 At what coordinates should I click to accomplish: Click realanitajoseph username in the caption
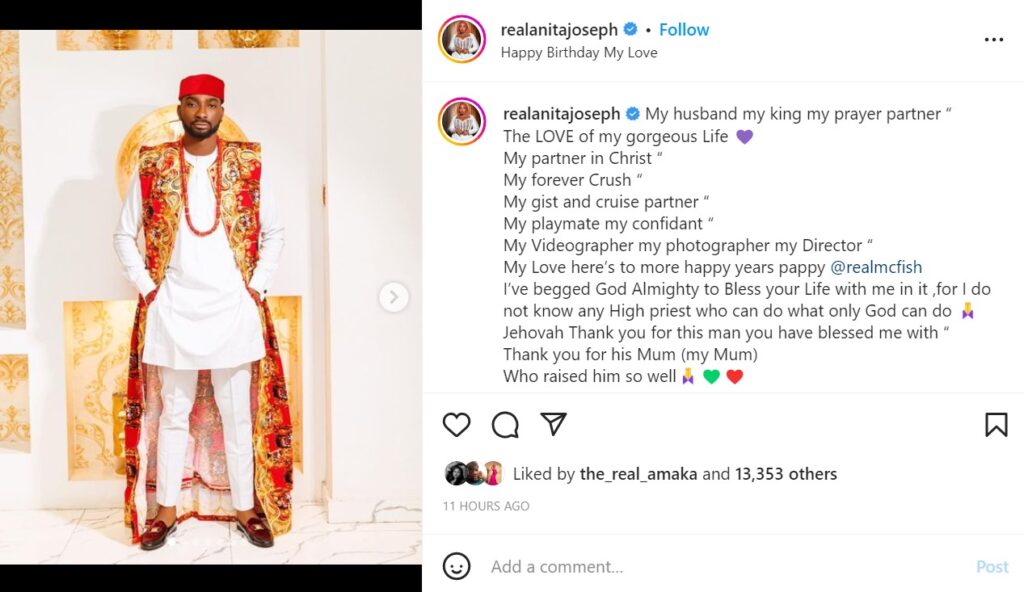561,114
